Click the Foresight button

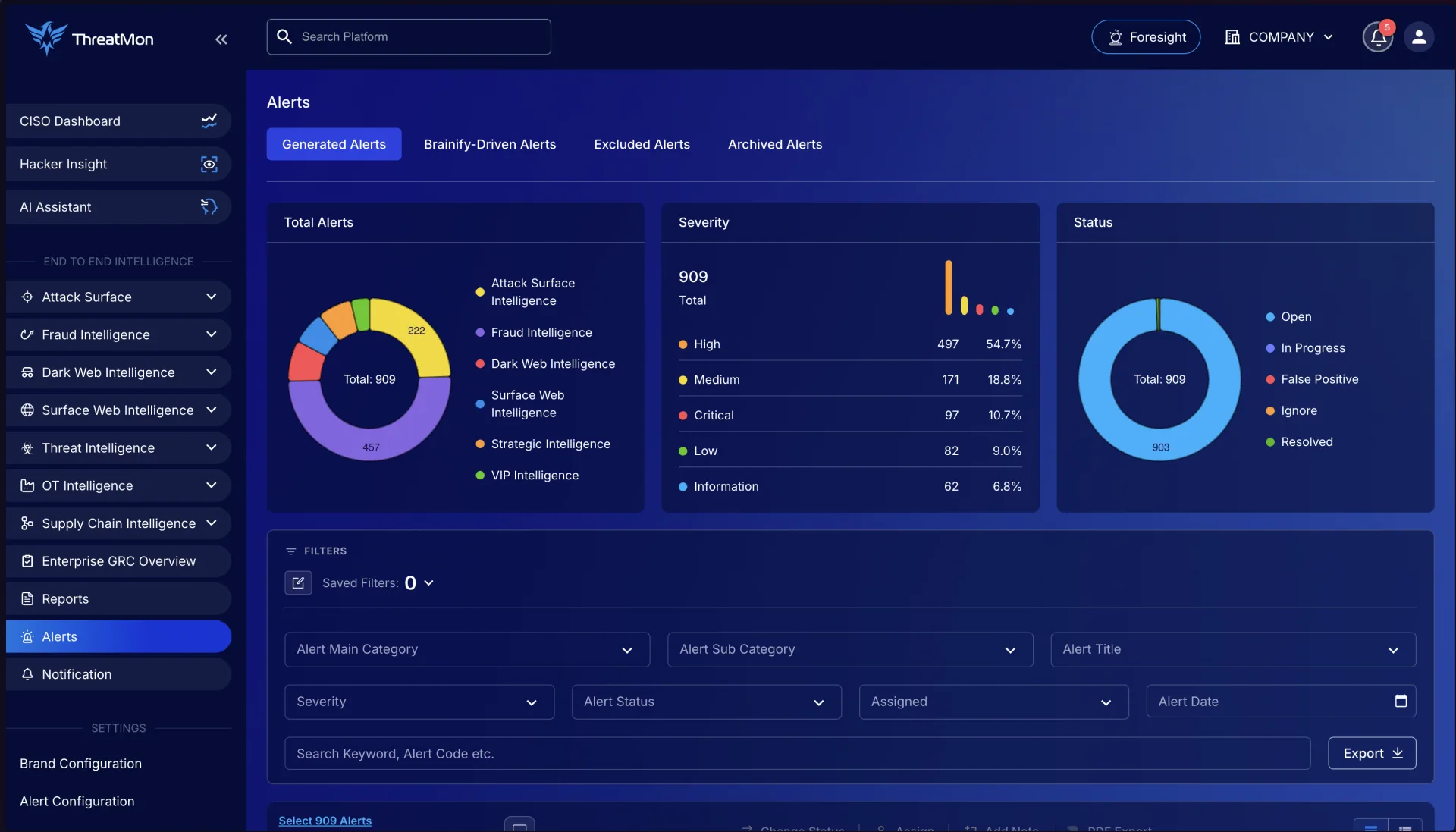[x=1145, y=37]
